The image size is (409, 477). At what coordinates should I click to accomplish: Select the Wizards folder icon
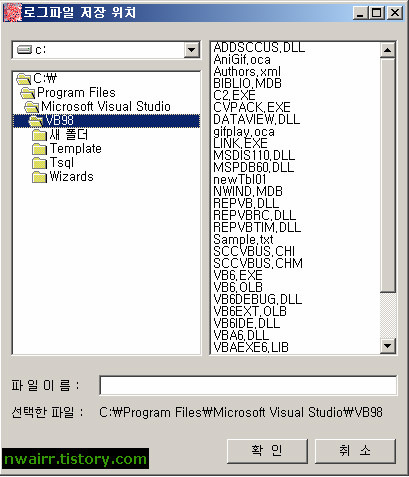[39, 177]
